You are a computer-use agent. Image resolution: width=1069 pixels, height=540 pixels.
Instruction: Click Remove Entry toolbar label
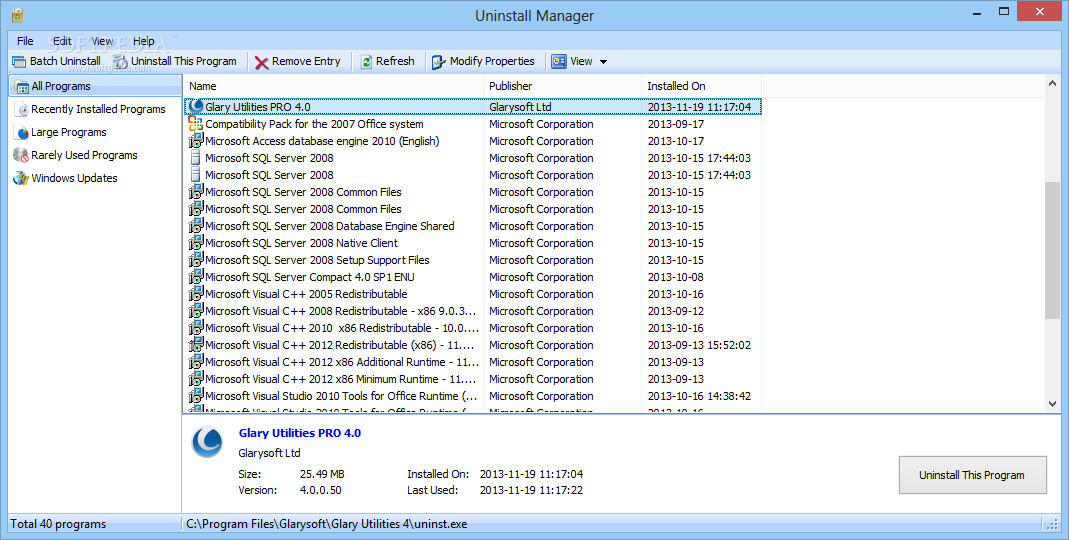click(306, 61)
